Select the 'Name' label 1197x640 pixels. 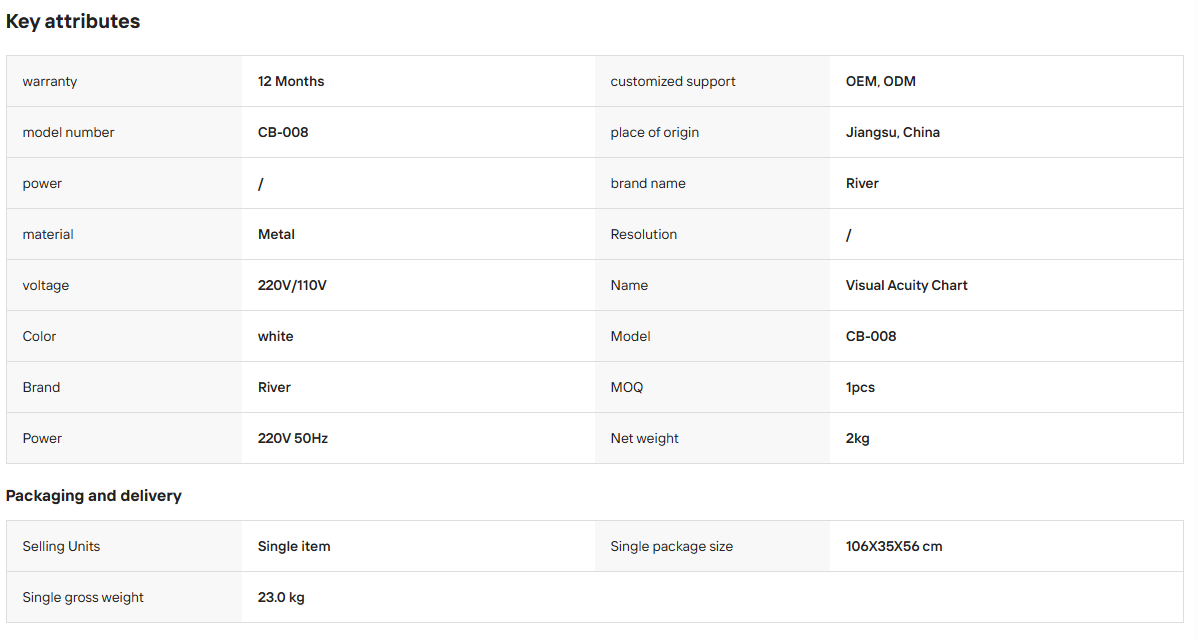click(x=629, y=286)
